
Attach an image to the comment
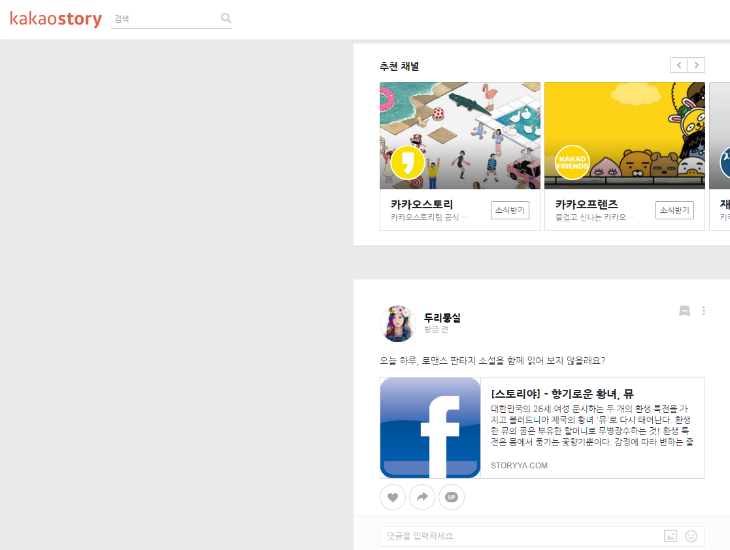point(670,536)
